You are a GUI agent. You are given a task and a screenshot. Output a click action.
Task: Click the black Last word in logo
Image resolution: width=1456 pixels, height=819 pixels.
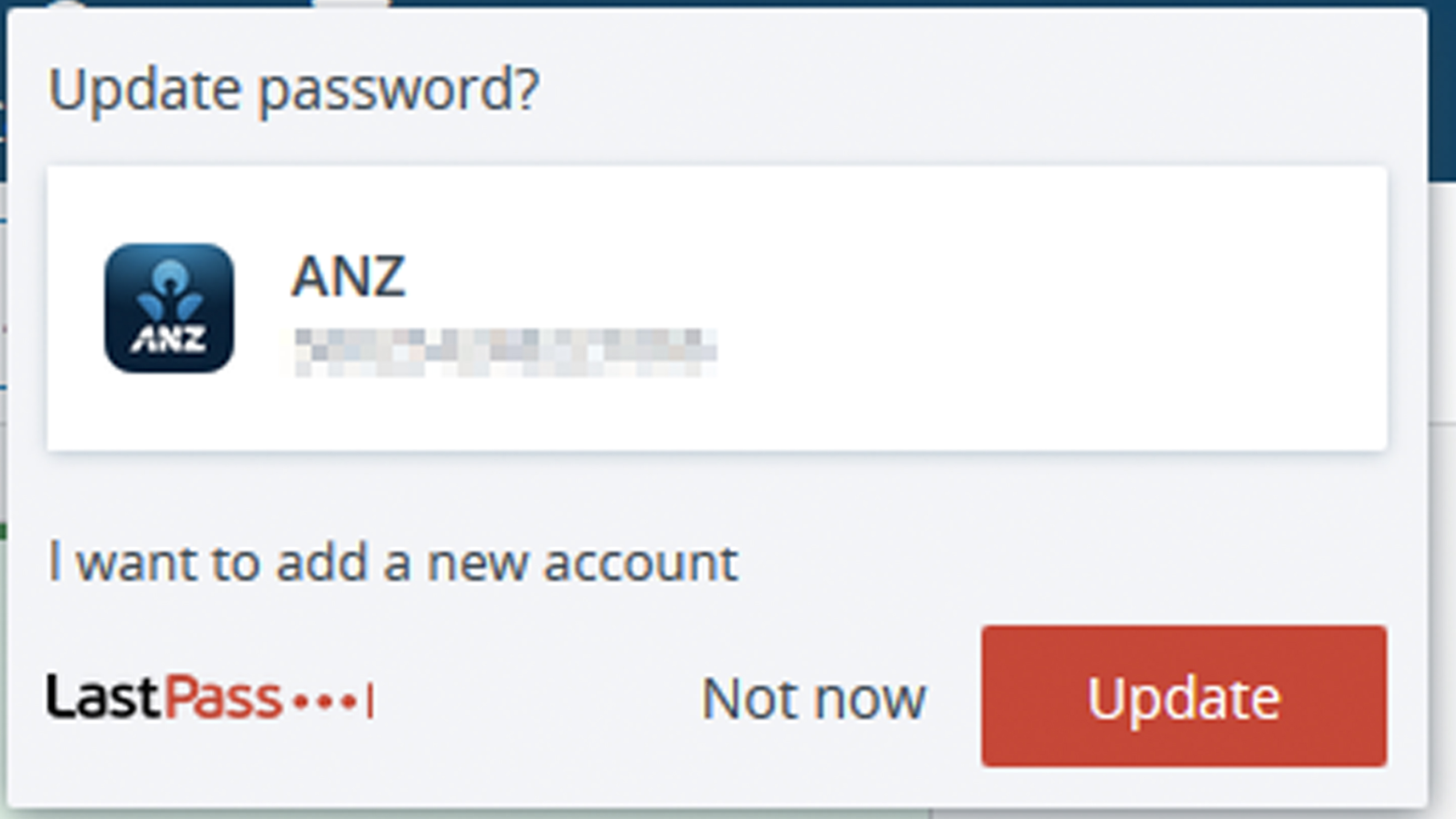(x=105, y=697)
